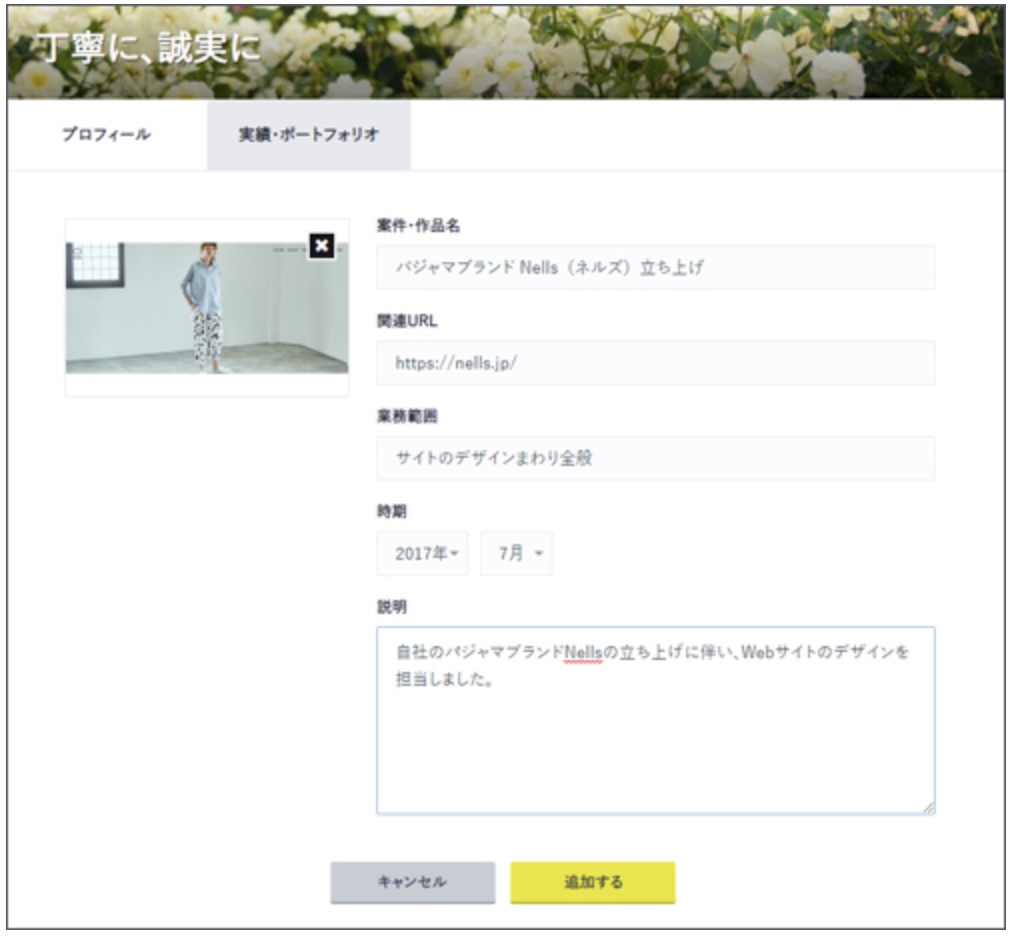
Task: Click the 説明 label
Action: (x=392, y=607)
